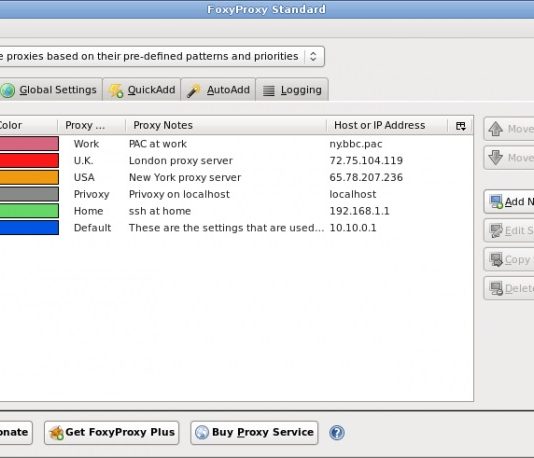534x458 pixels.
Task: Select the red U.K. color swatch
Action: (x=29, y=160)
